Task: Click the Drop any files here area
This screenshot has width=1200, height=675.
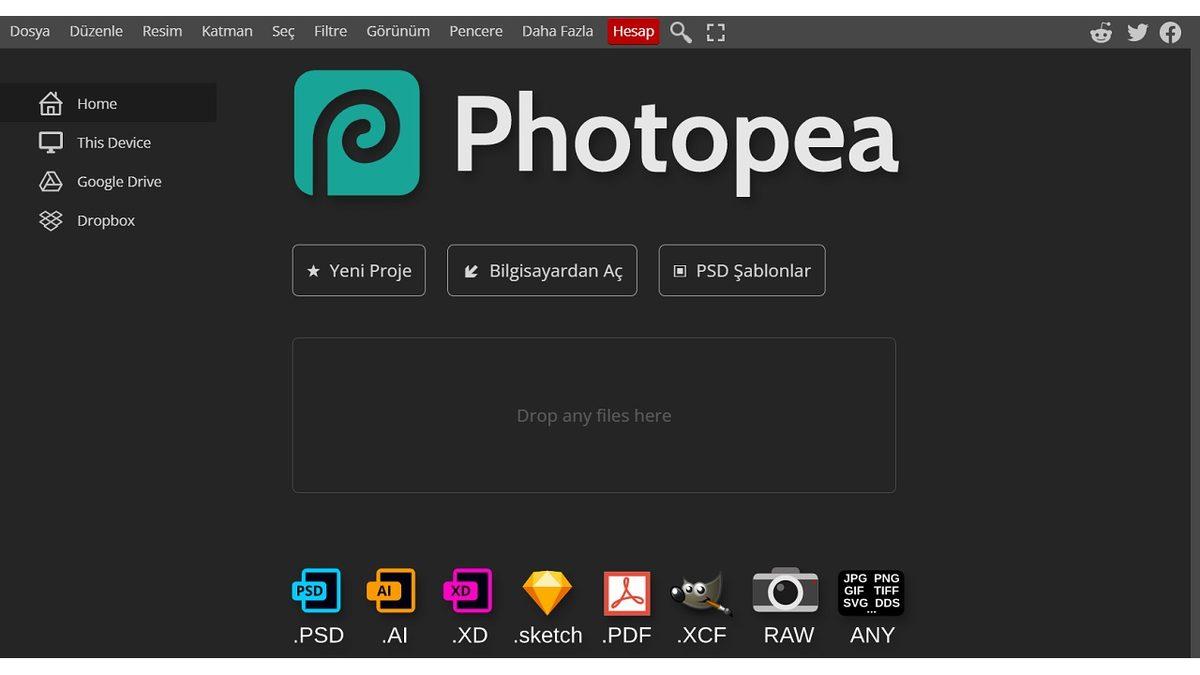Action: pos(594,415)
